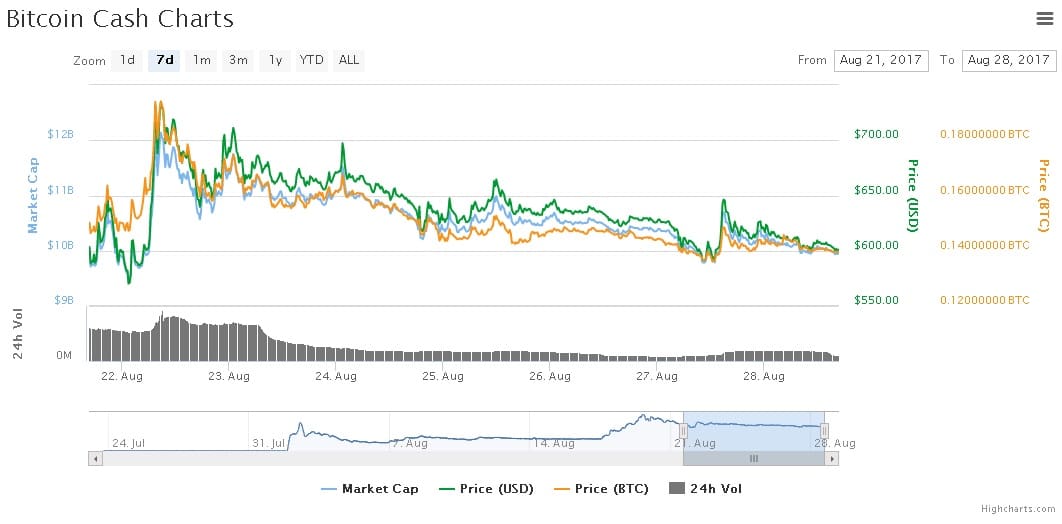Click the From date field
The width and height of the screenshot is (1062, 524).
point(881,61)
